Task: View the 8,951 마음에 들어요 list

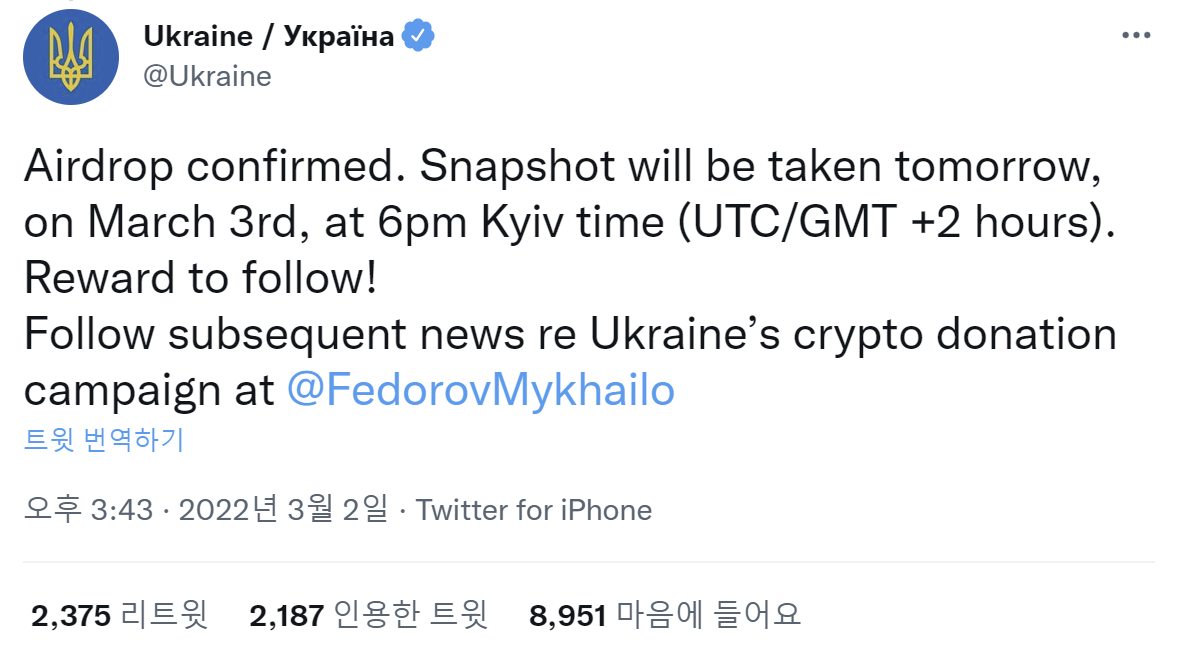Action: coord(665,615)
